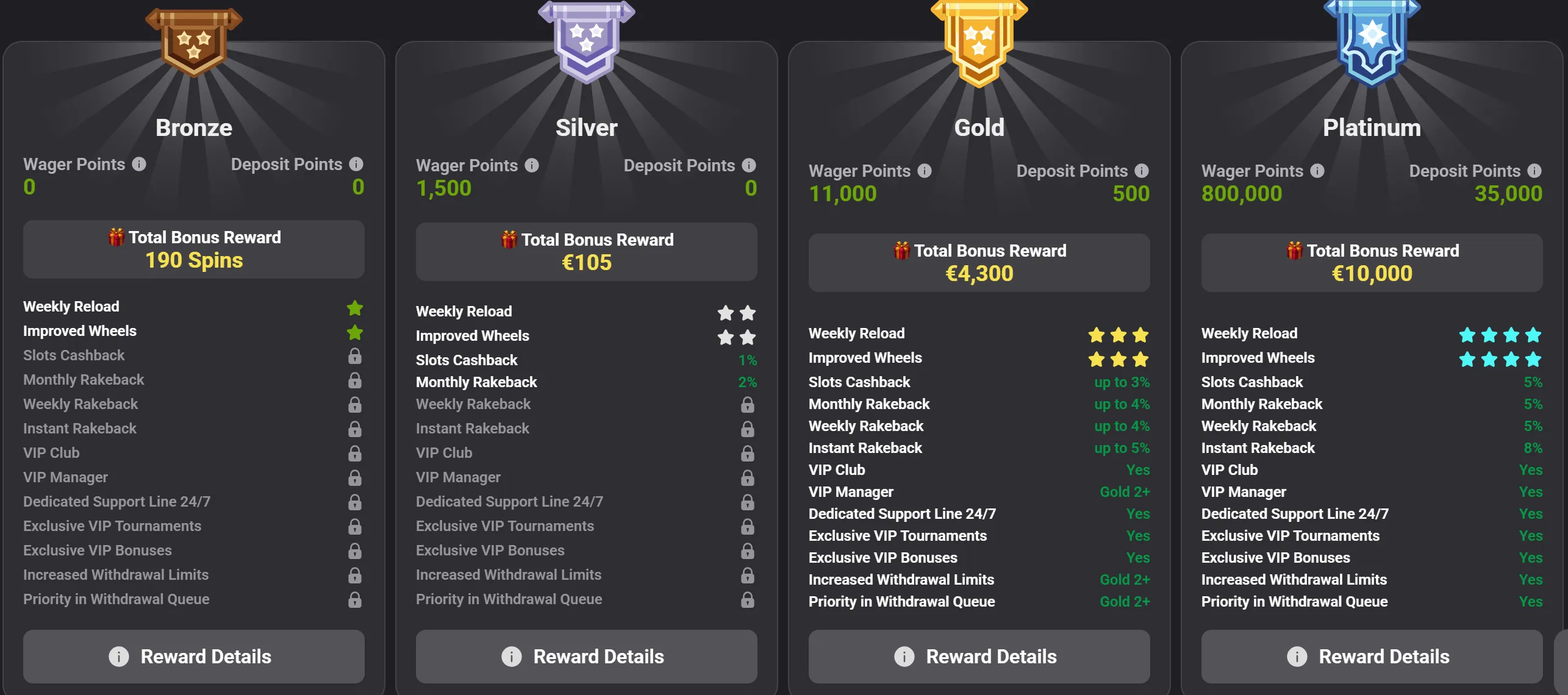Click the Bronze Wager Points info icon
The height and width of the screenshot is (695, 1568).
(139, 164)
